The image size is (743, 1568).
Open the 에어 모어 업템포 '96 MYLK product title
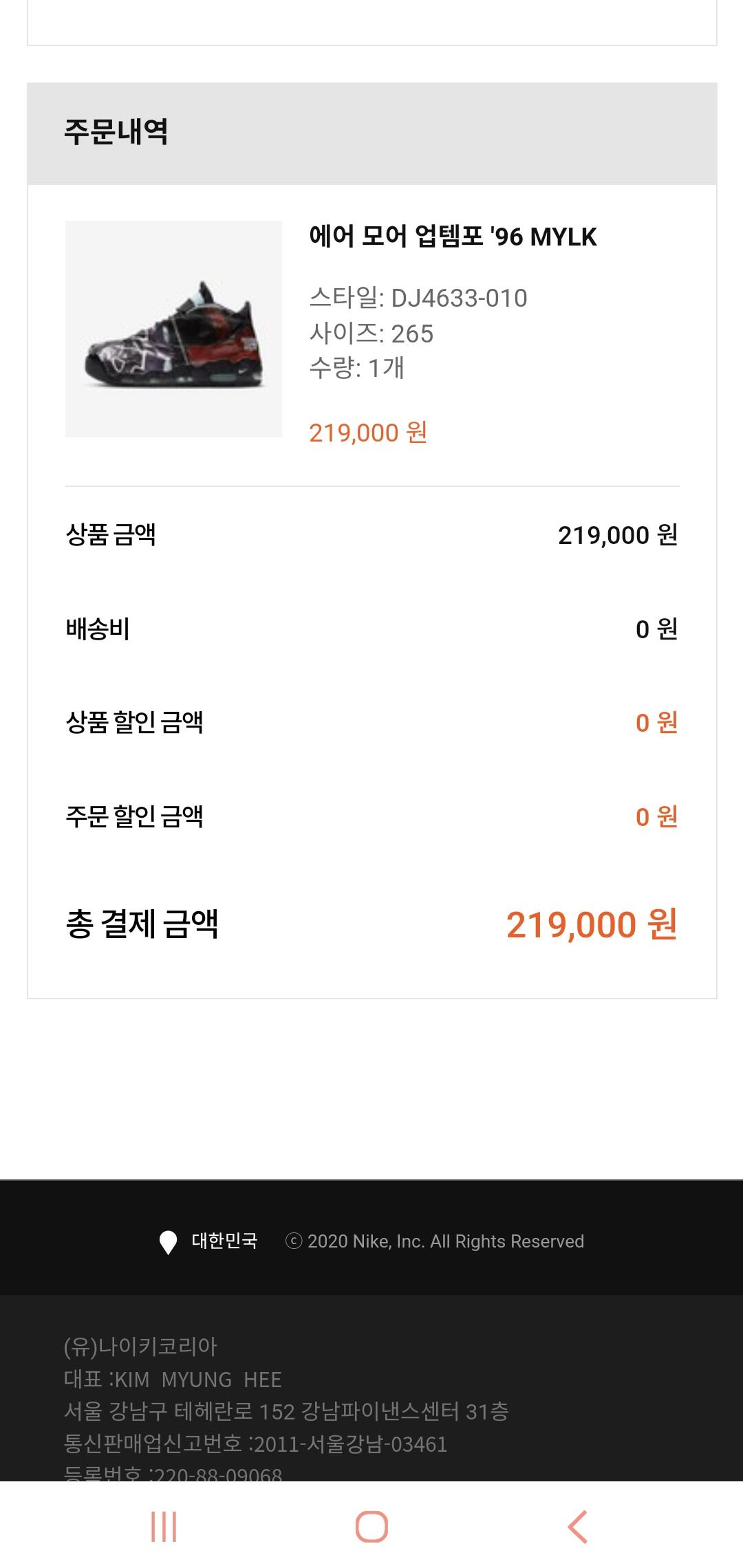pyautogui.click(x=453, y=237)
